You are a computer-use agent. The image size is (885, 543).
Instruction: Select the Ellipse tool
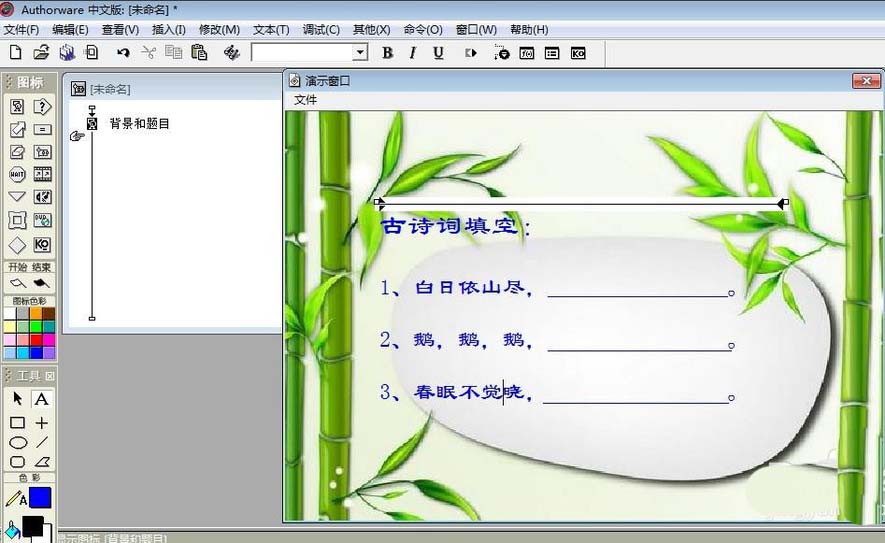pos(17,443)
